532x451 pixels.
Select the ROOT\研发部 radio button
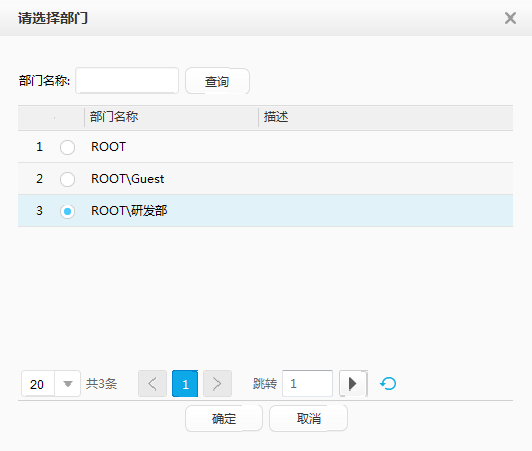click(67, 211)
